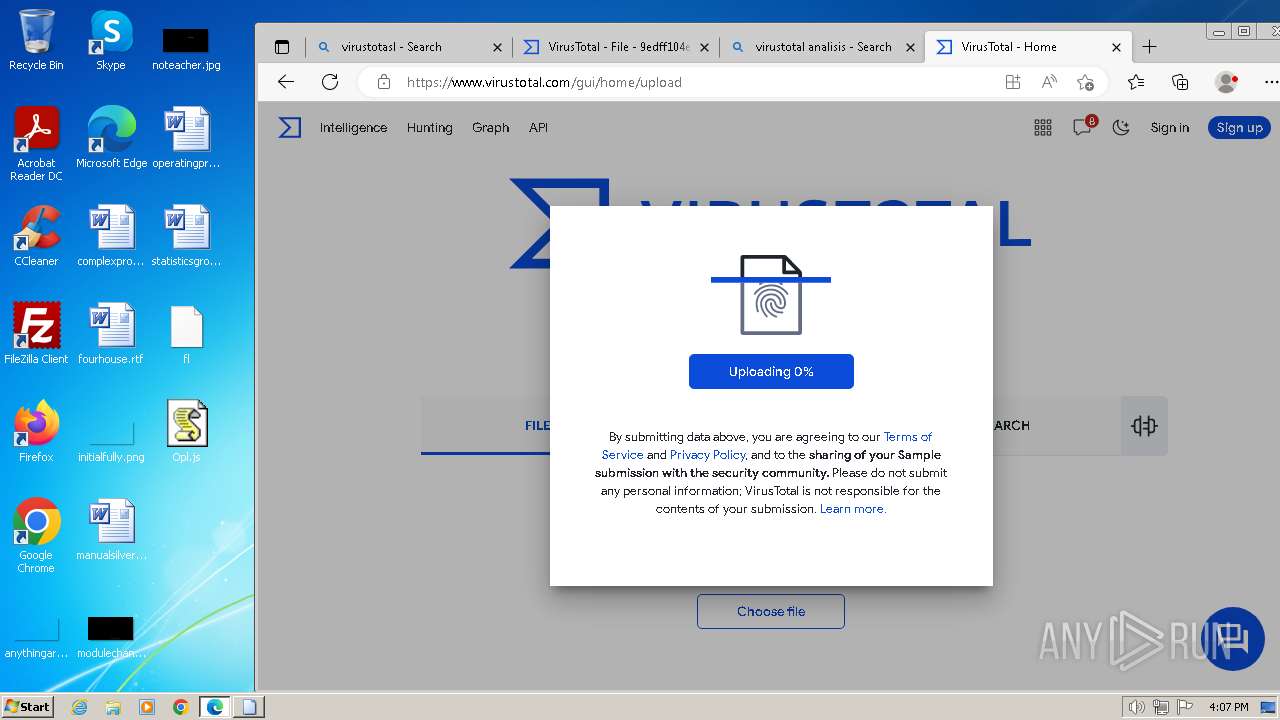Launch Skype from desktop

coord(110,40)
